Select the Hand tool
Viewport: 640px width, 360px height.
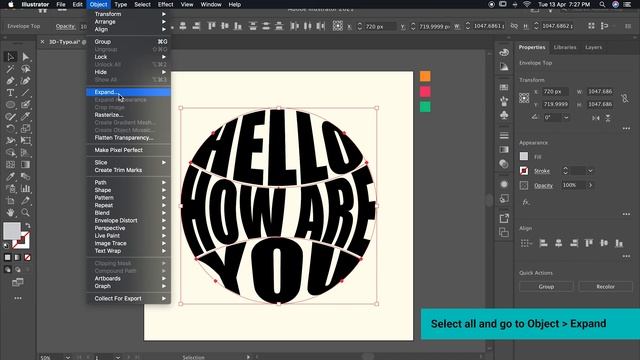click(x=10, y=213)
